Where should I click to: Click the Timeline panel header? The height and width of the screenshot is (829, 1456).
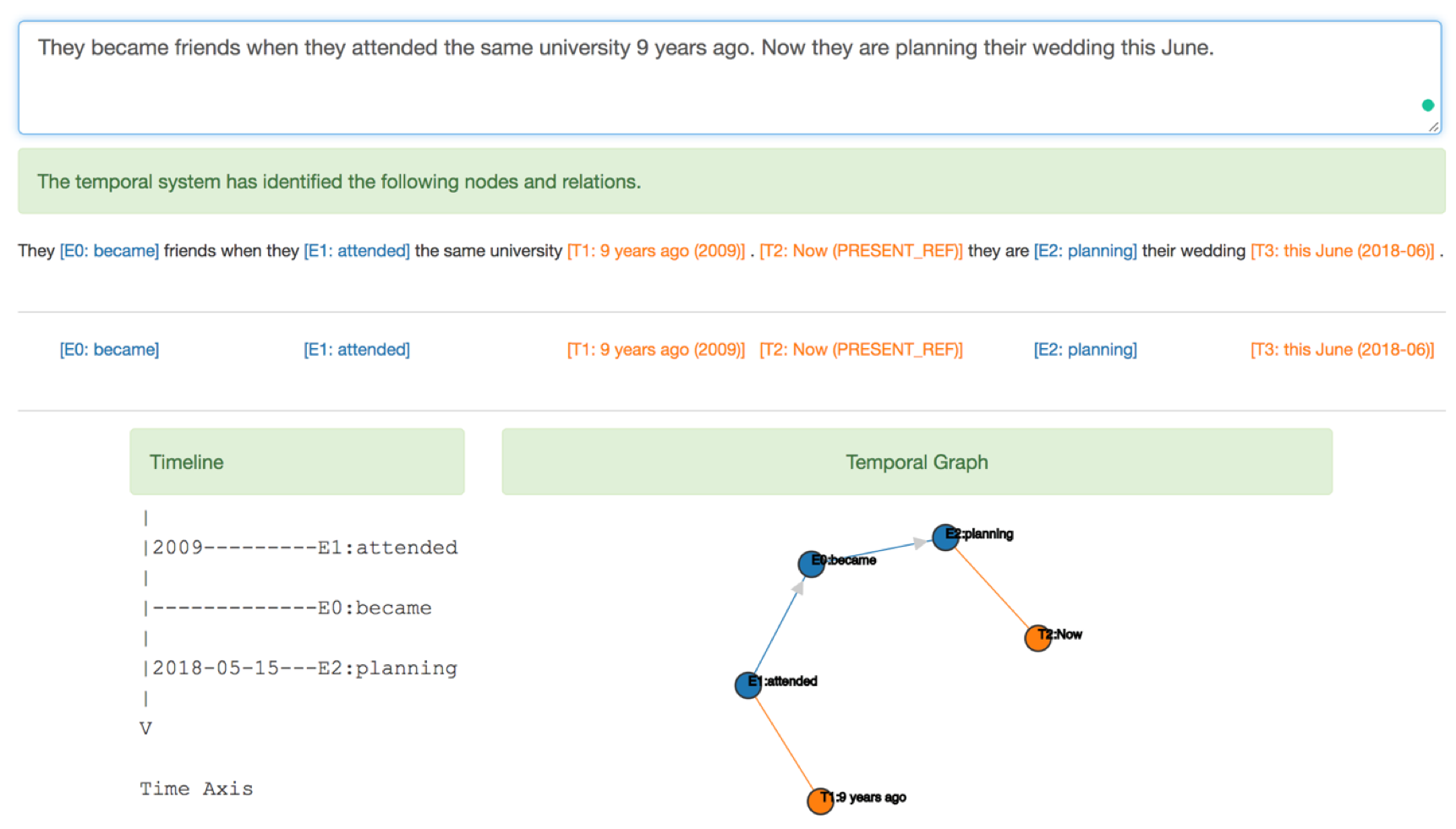coord(297,462)
